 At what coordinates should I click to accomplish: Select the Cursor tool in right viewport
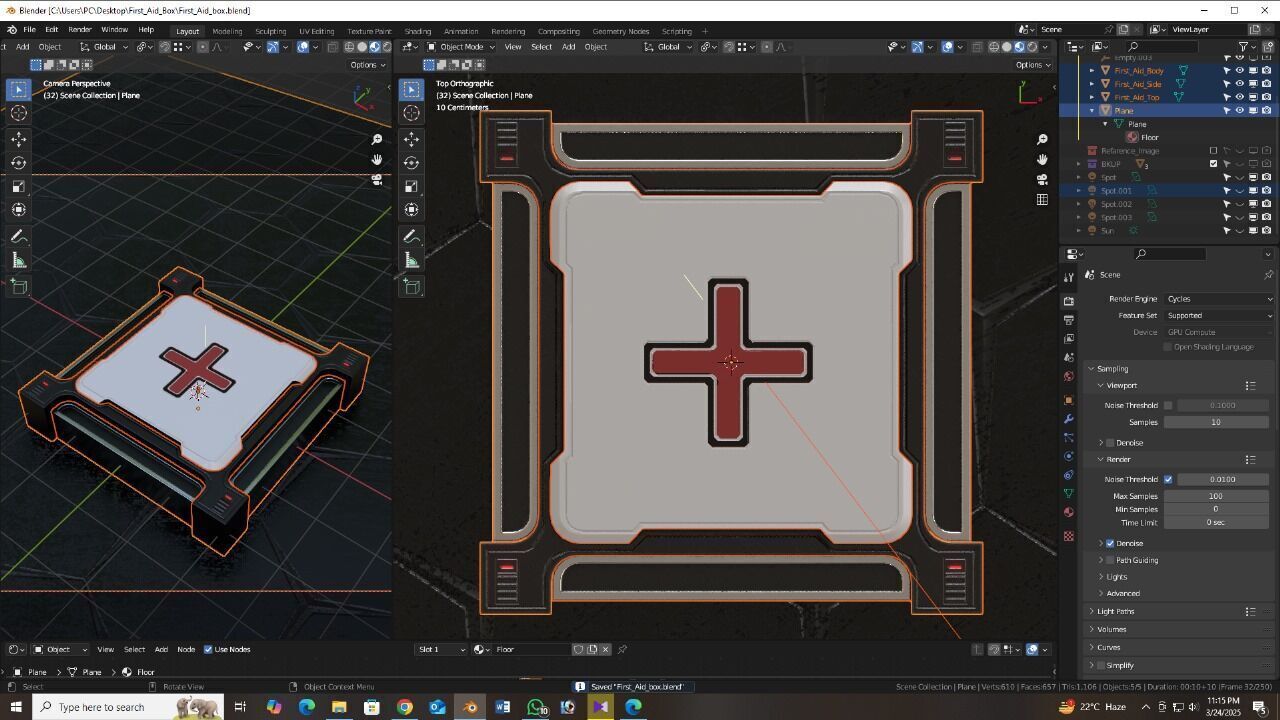[x=411, y=113]
